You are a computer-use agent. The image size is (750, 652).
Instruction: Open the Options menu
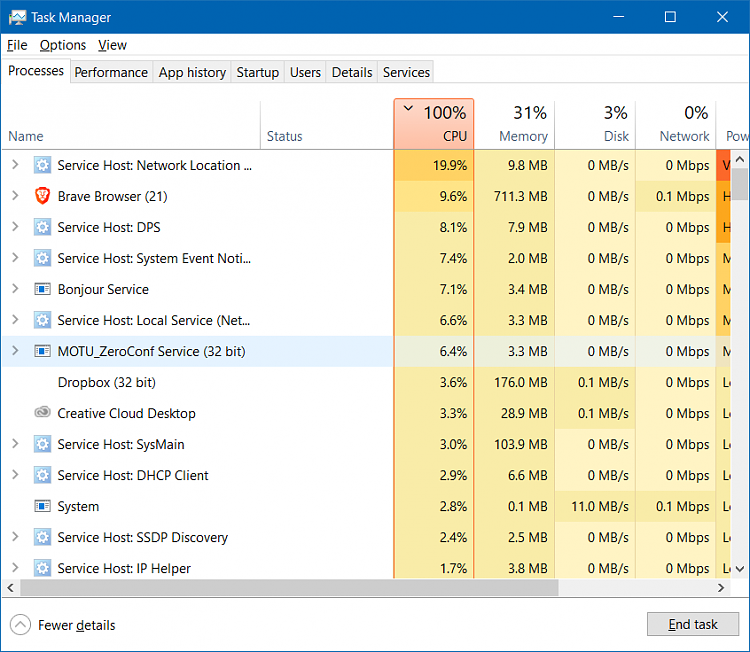tap(63, 45)
